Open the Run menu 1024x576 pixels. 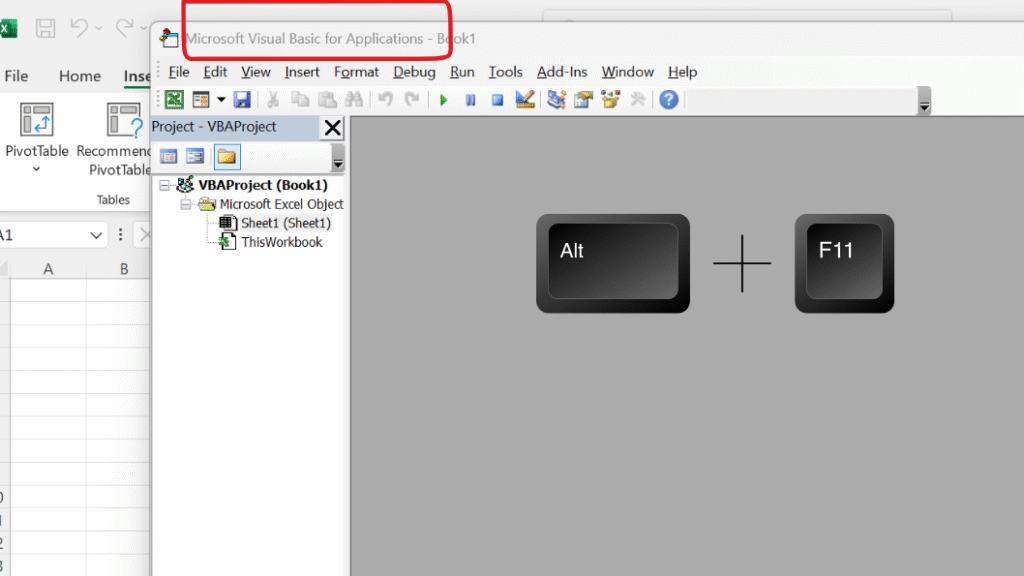[x=462, y=72]
